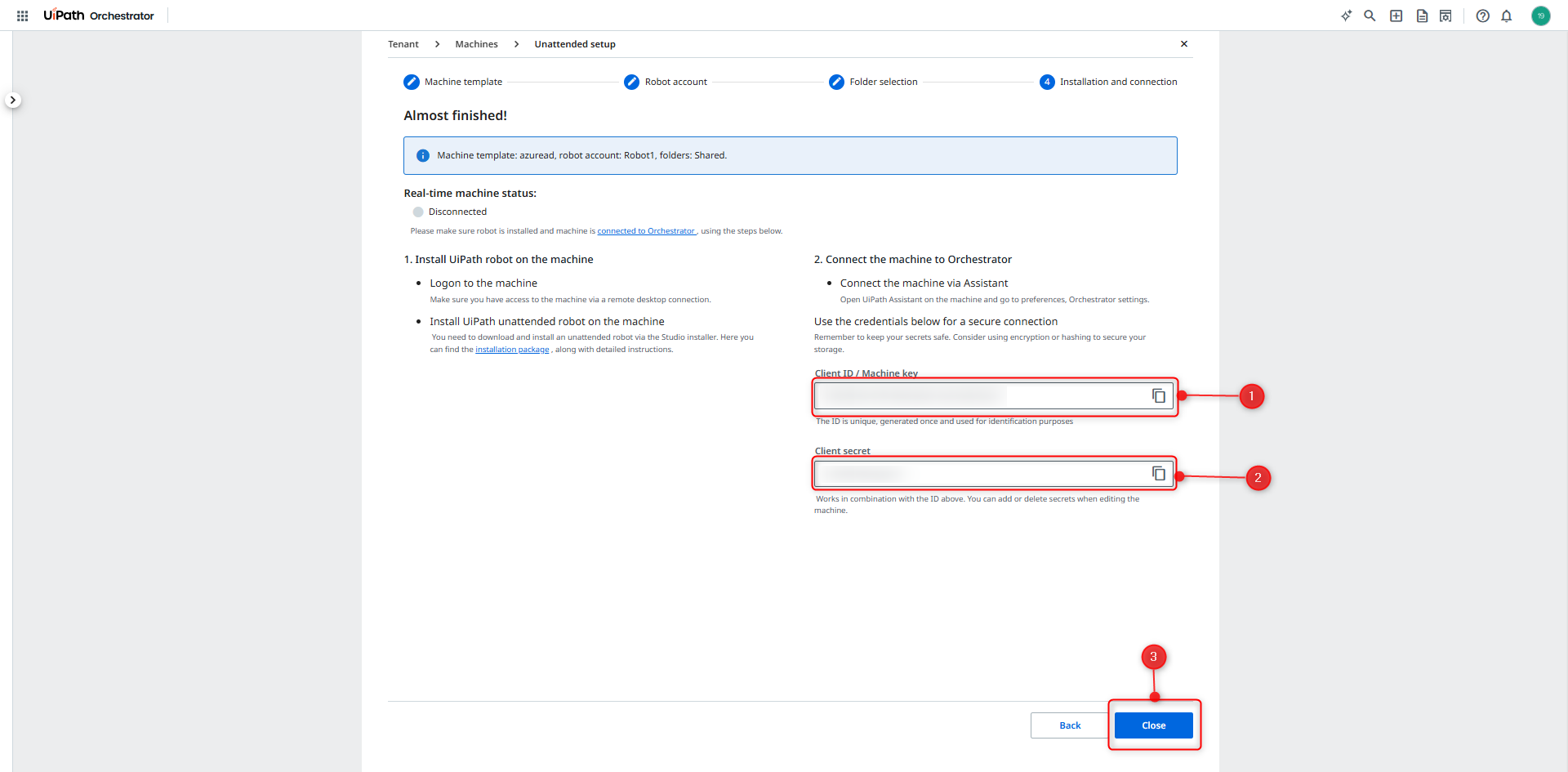Click 'Works in combination with the ID above' note

coord(977,505)
